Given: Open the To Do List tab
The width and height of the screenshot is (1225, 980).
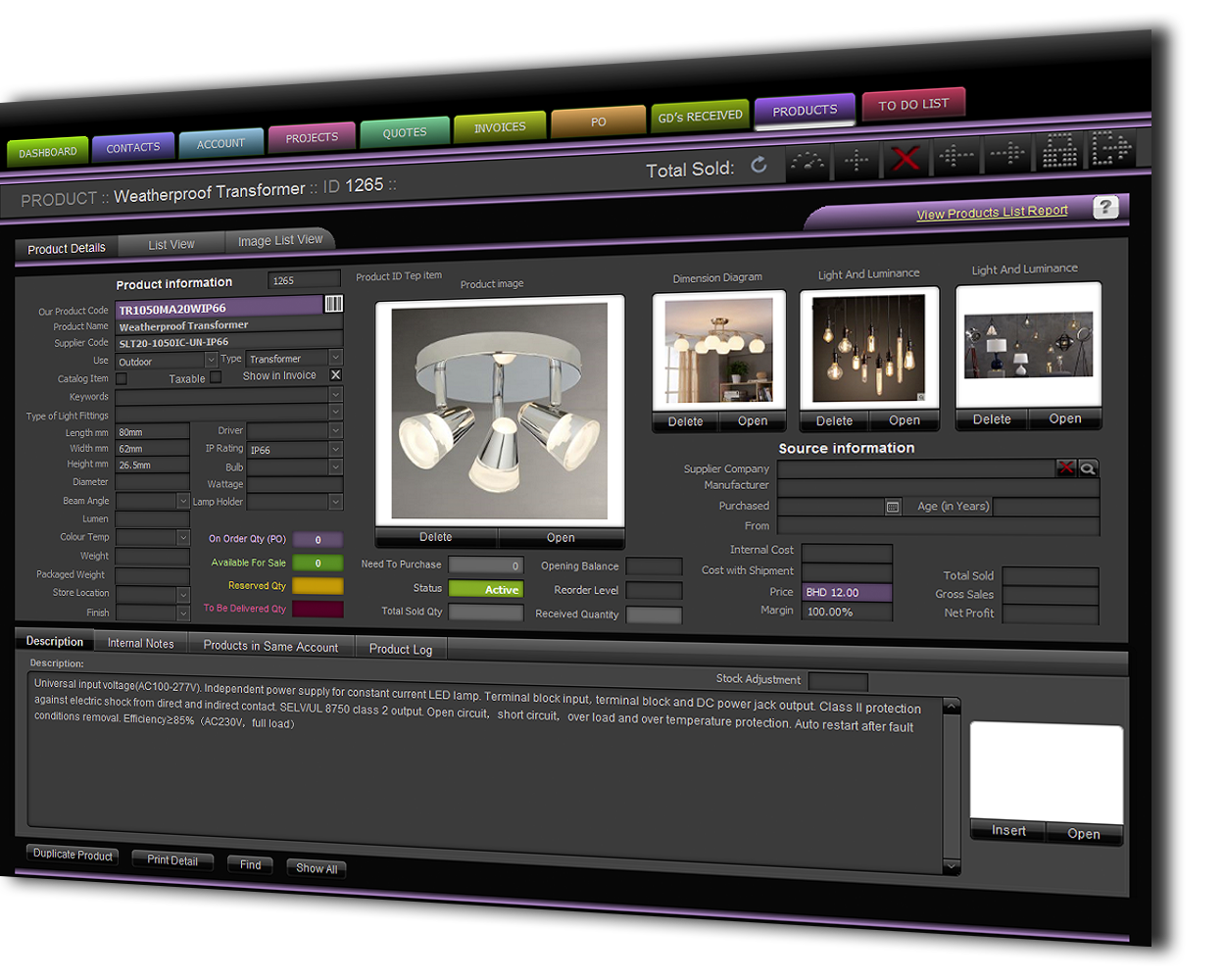Looking at the screenshot, I should pyautogui.click(x=913, y=104).
